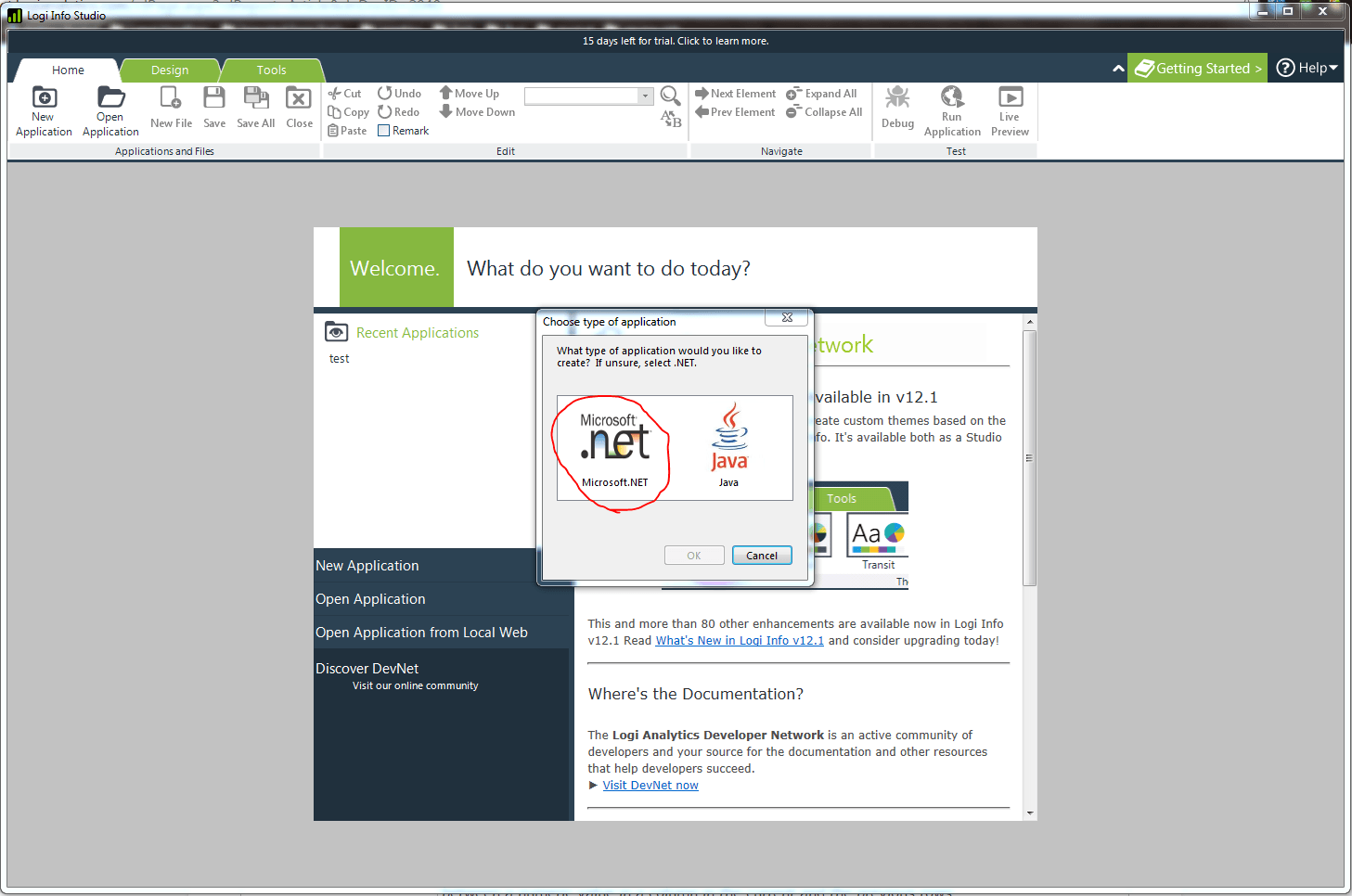Click the Save All icon
The height and width of the screenshot is (896, 1352).
(255, 109)
